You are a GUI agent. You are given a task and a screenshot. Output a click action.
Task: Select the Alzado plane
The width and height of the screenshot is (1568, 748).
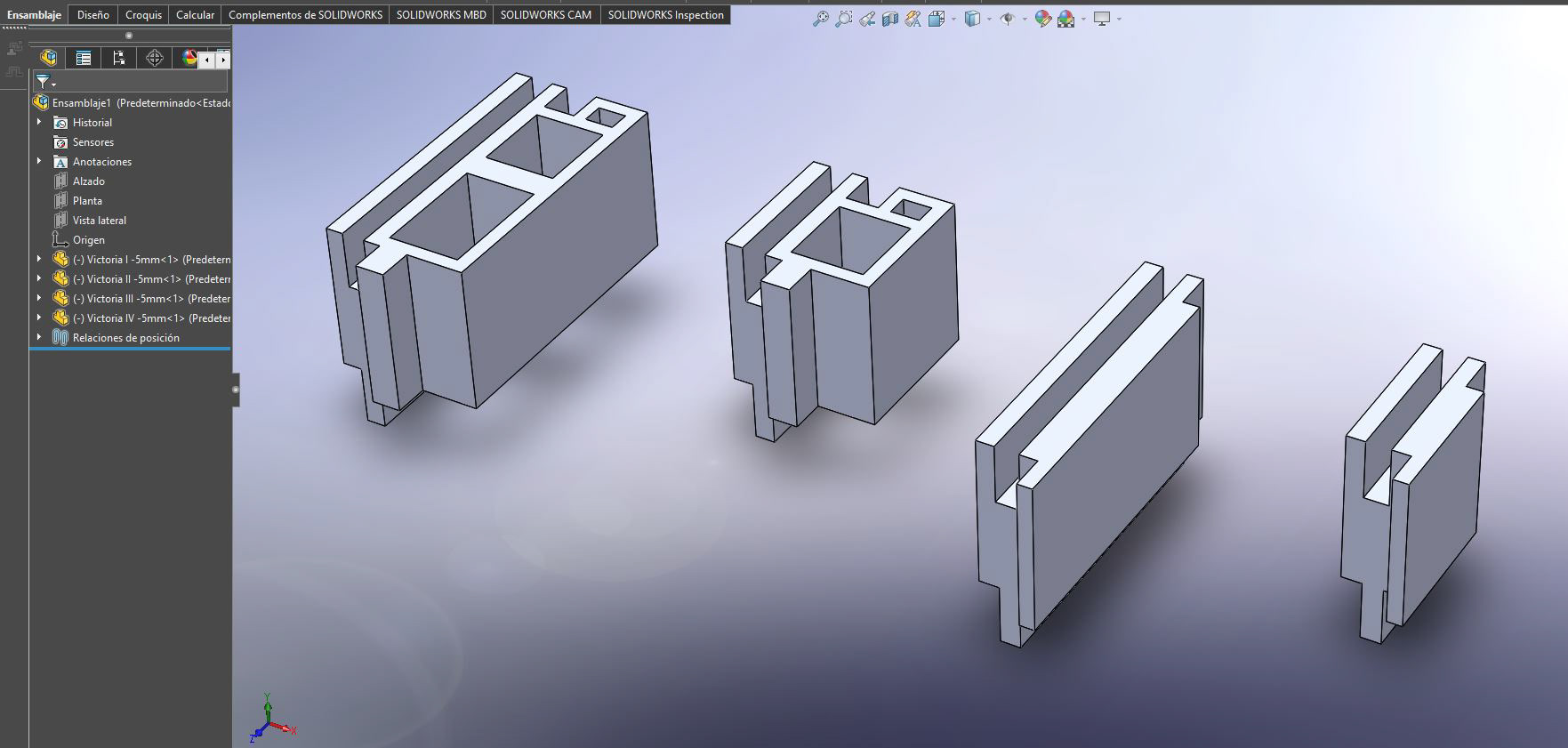[89, 181]
